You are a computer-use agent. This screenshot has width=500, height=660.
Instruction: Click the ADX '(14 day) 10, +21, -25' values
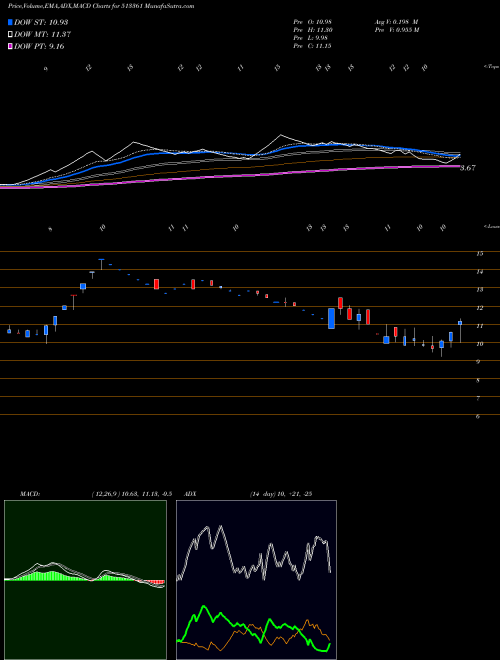click(x=280, y=494)
